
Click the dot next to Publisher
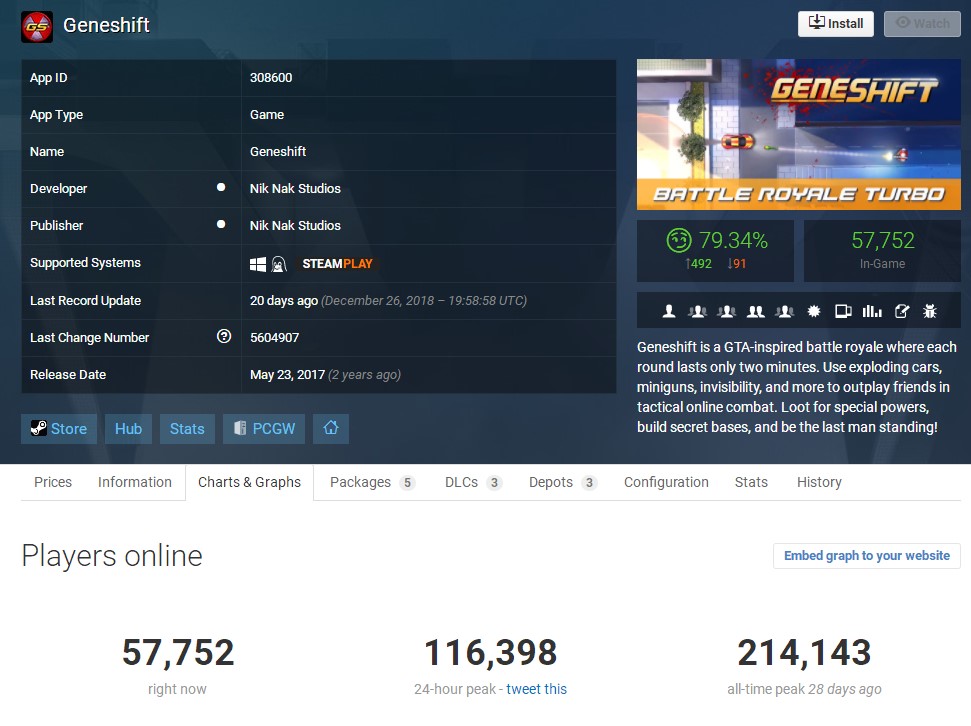click(x=220, y=224)
